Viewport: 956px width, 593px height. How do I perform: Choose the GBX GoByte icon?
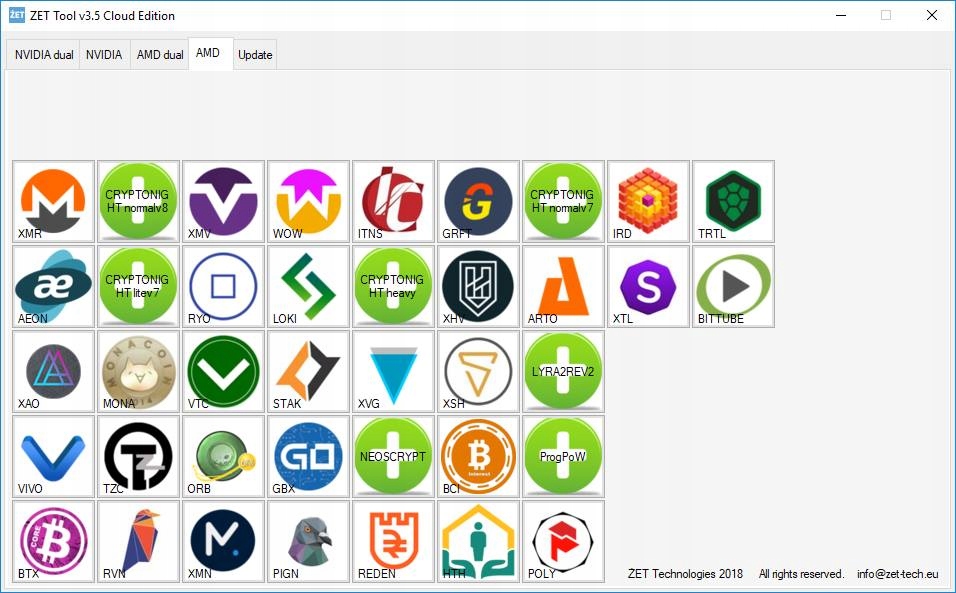pyautogui.click(x=309, y=456)
